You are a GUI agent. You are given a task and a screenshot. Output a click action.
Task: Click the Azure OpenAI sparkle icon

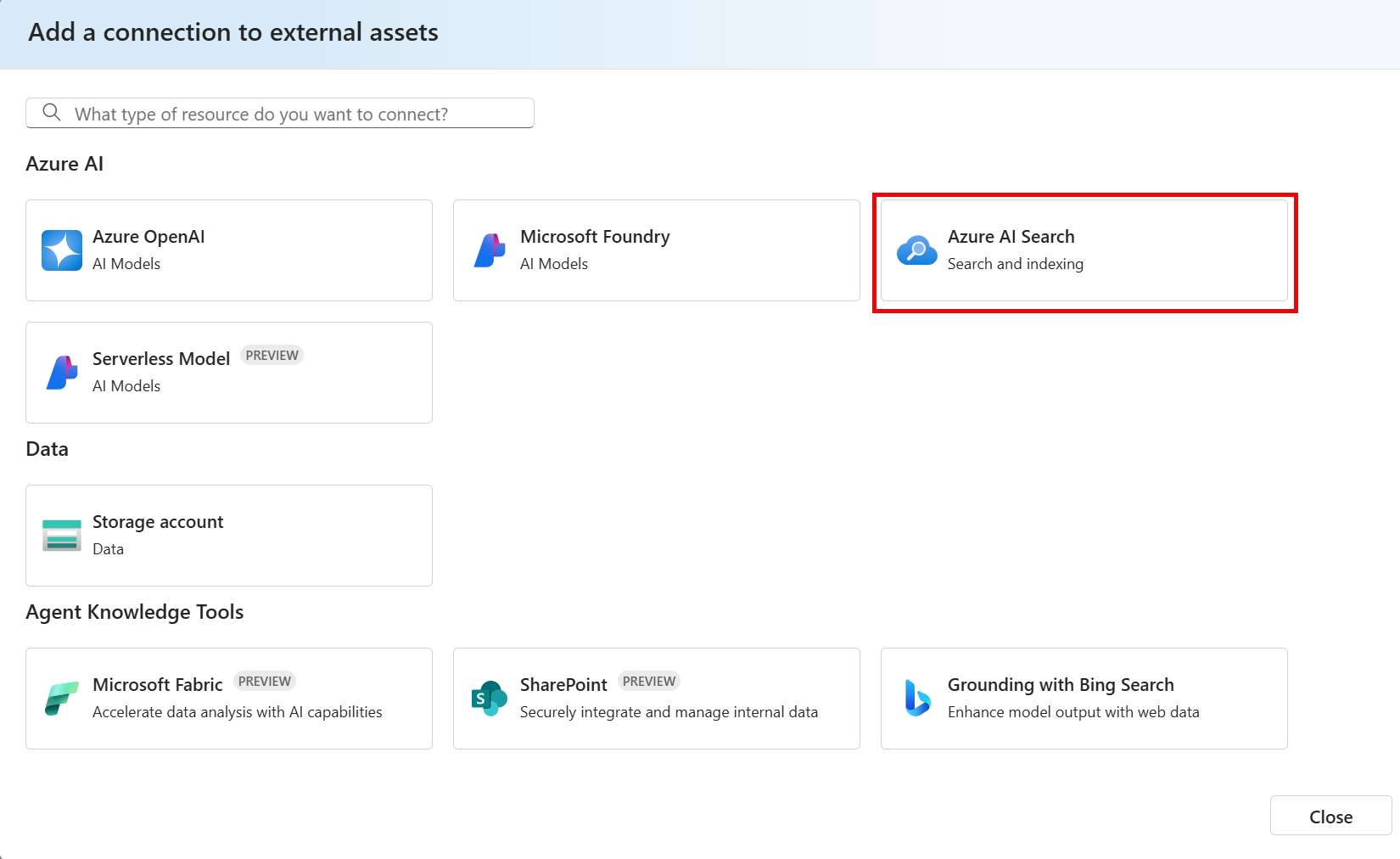tap(62, 250)
